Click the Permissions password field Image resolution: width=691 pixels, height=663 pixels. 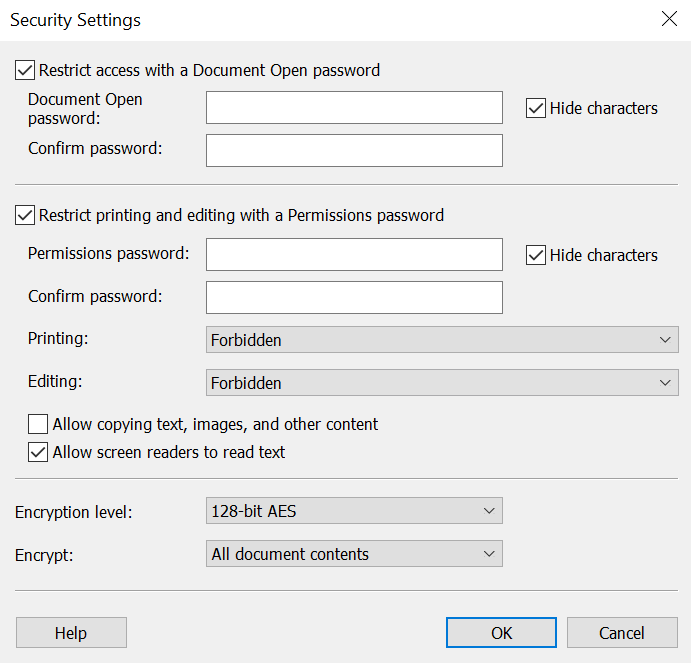(354, 255)
